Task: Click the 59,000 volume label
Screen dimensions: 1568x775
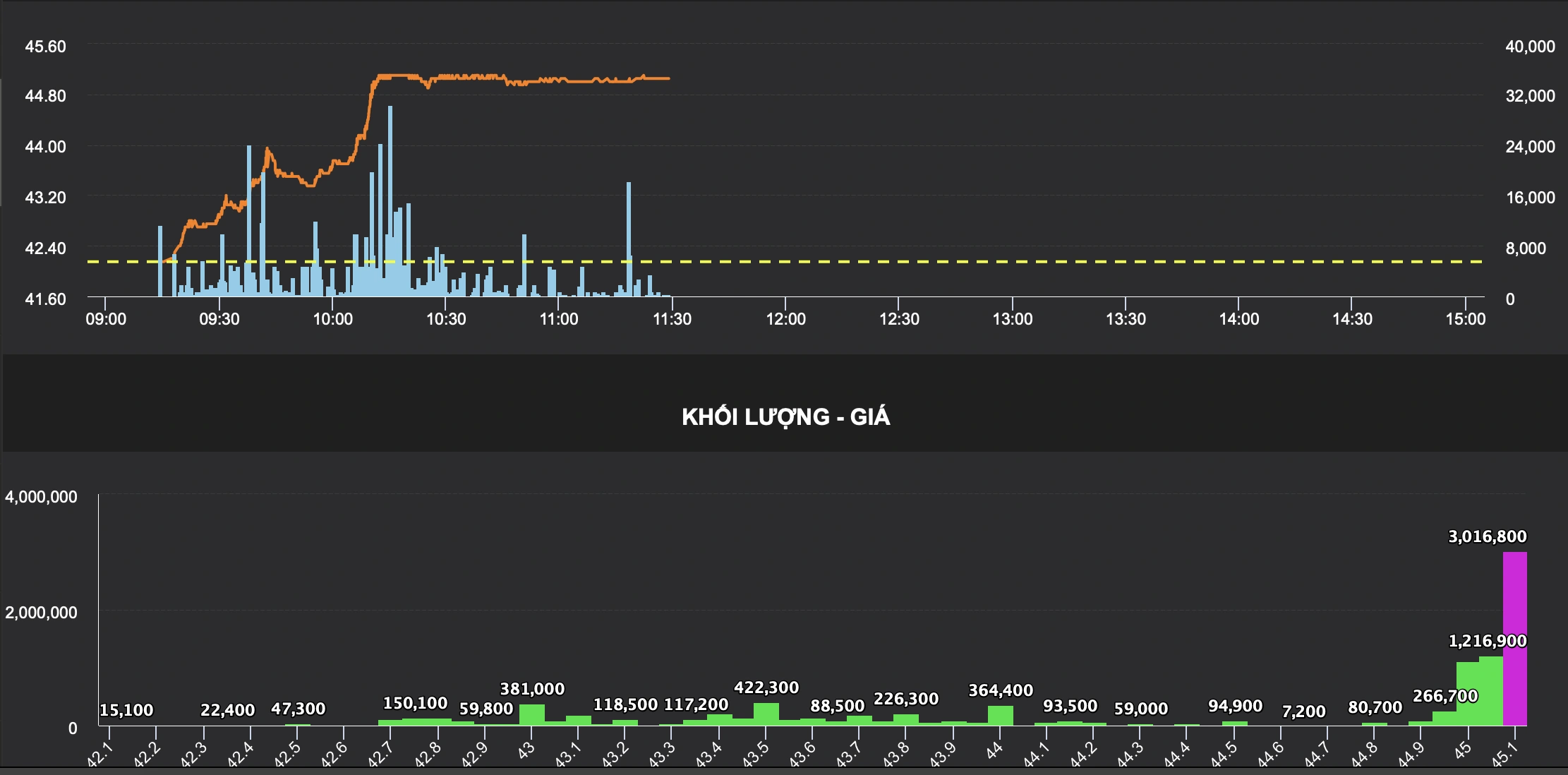Action: 1141,709
